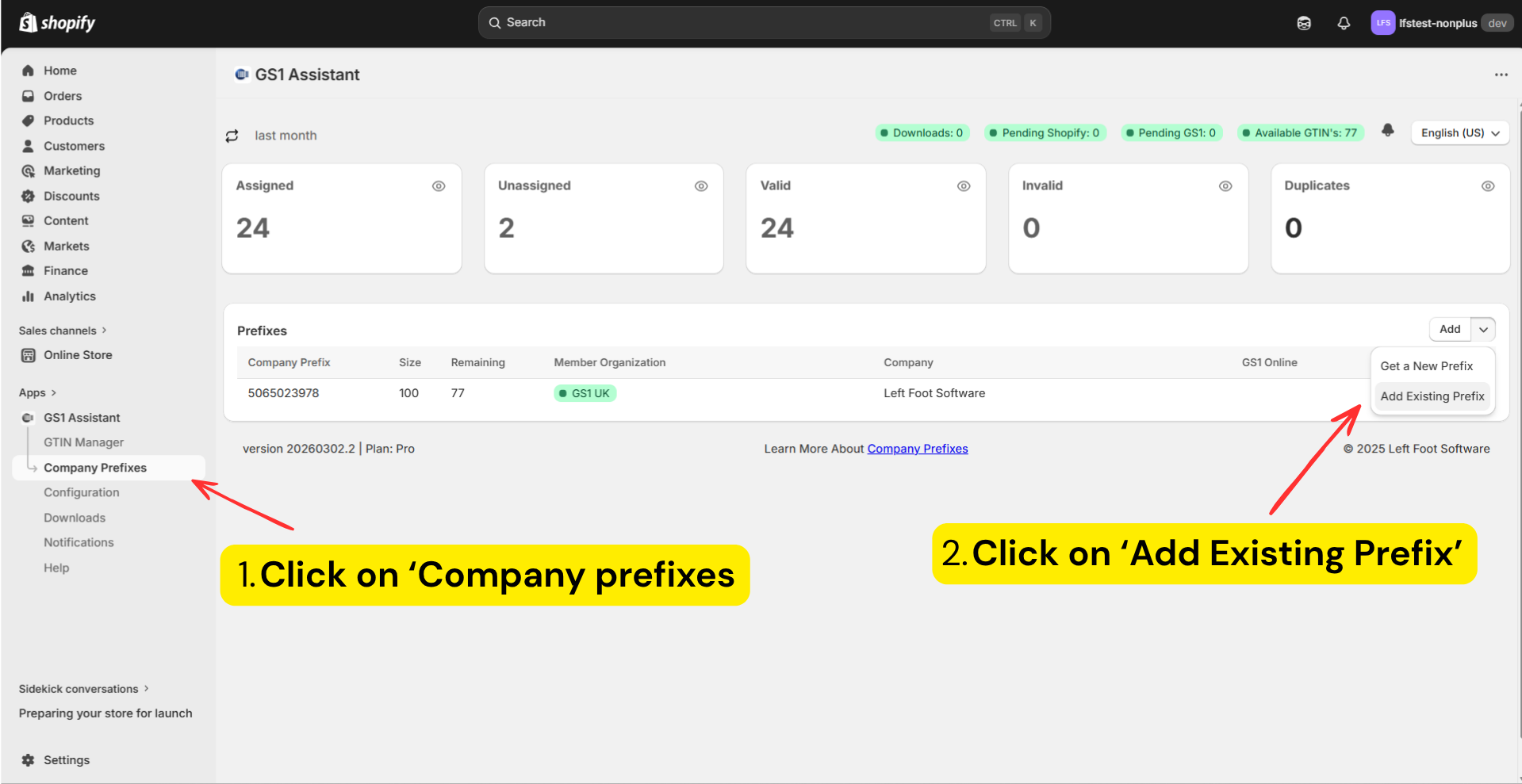Open the three-dot more actions menu
Screen dimensions: 1522x784
pyautogui.click(x=1501, y=75)
